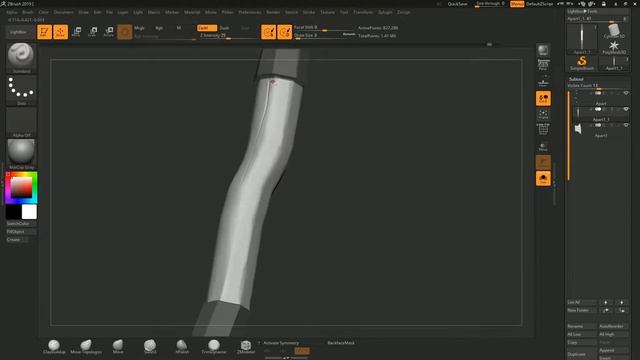Activate the Rotate transform tool
This screenshot has width=640, height=360.
pos(109,32)
